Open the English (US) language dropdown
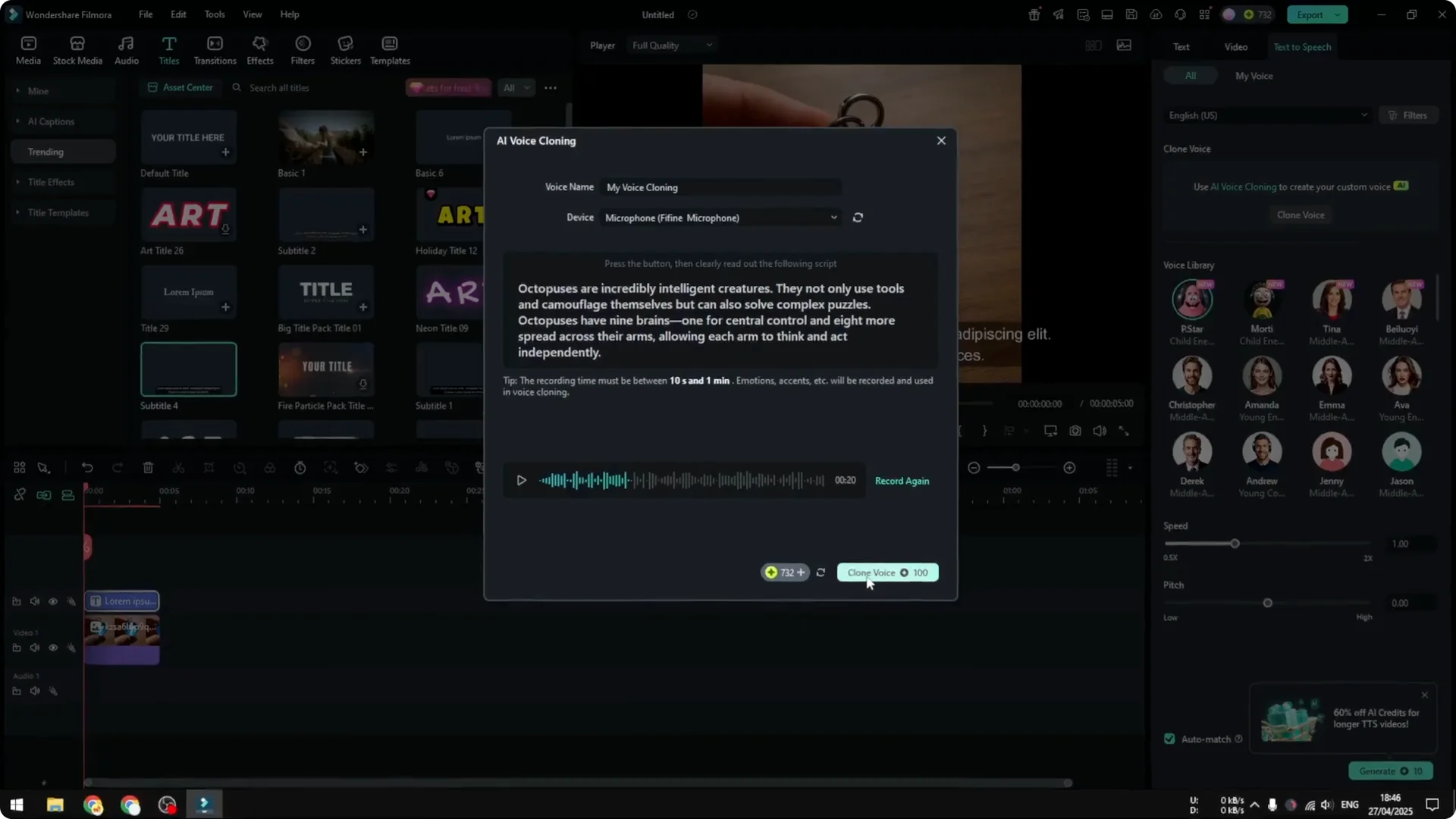 click(x=1267, y=115)
